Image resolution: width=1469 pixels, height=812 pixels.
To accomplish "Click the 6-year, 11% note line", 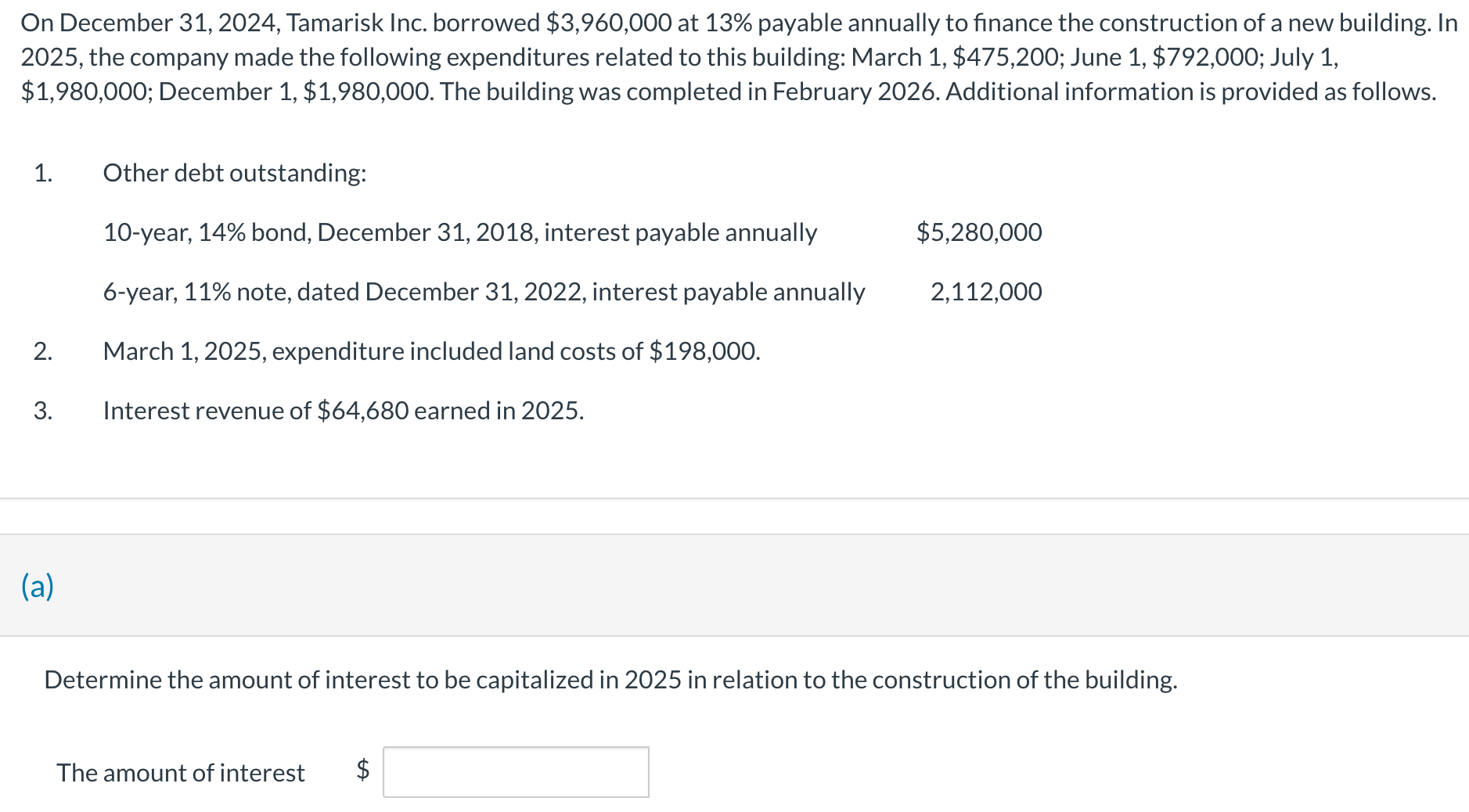I will click(x=484, y=292).
